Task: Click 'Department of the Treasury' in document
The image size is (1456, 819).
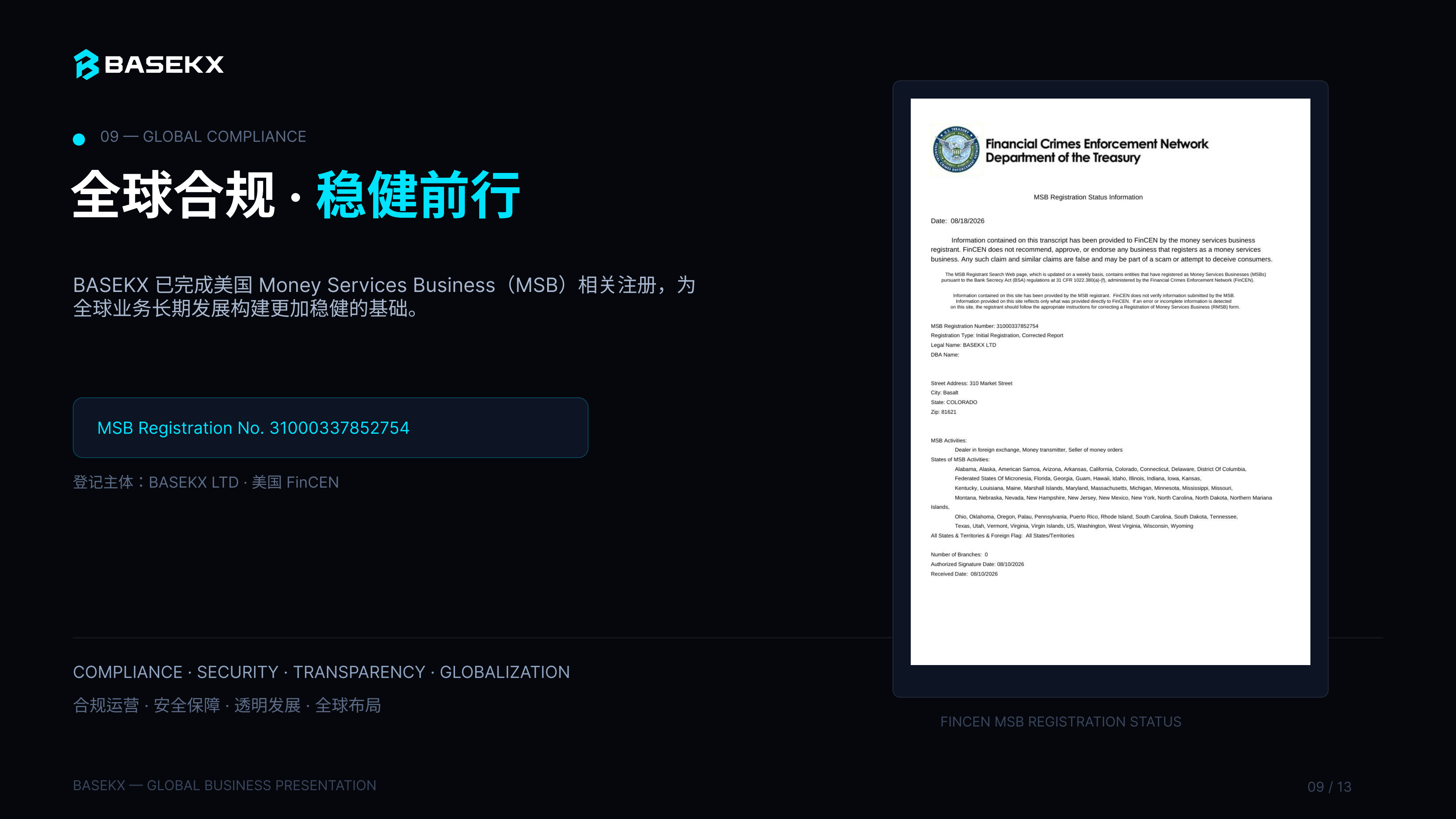Action: (1062, 158)
